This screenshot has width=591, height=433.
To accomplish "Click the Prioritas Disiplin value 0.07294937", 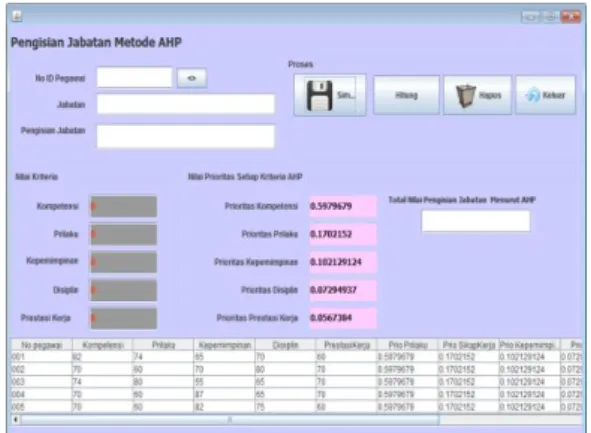I will tap(343, 290).
